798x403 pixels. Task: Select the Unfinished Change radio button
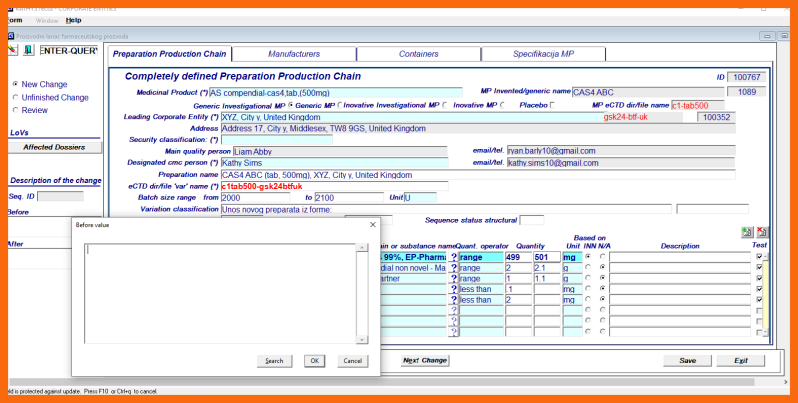pyautogui.click(x=15, y=98)
